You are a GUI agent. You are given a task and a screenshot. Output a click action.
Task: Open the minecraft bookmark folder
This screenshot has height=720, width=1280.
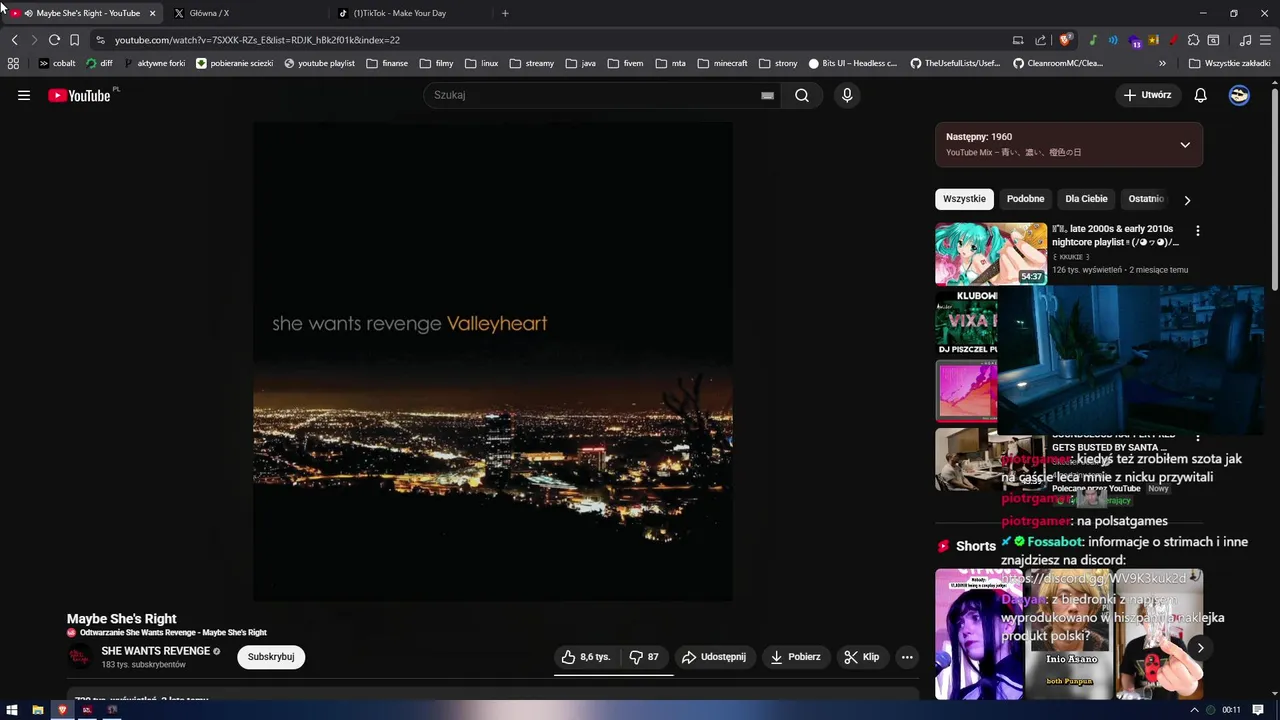click(x=722, y=63)
